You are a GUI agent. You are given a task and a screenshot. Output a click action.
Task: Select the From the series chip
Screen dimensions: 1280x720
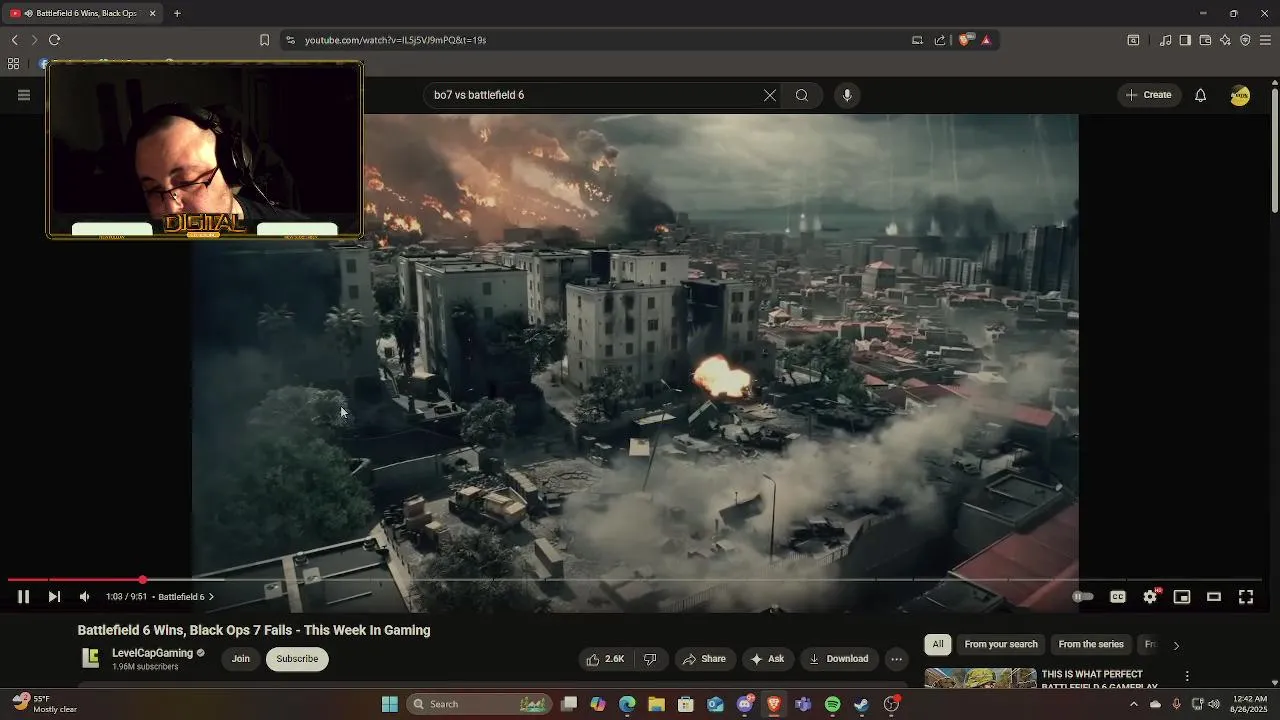pyautogui.click(x=1091, y=645)
